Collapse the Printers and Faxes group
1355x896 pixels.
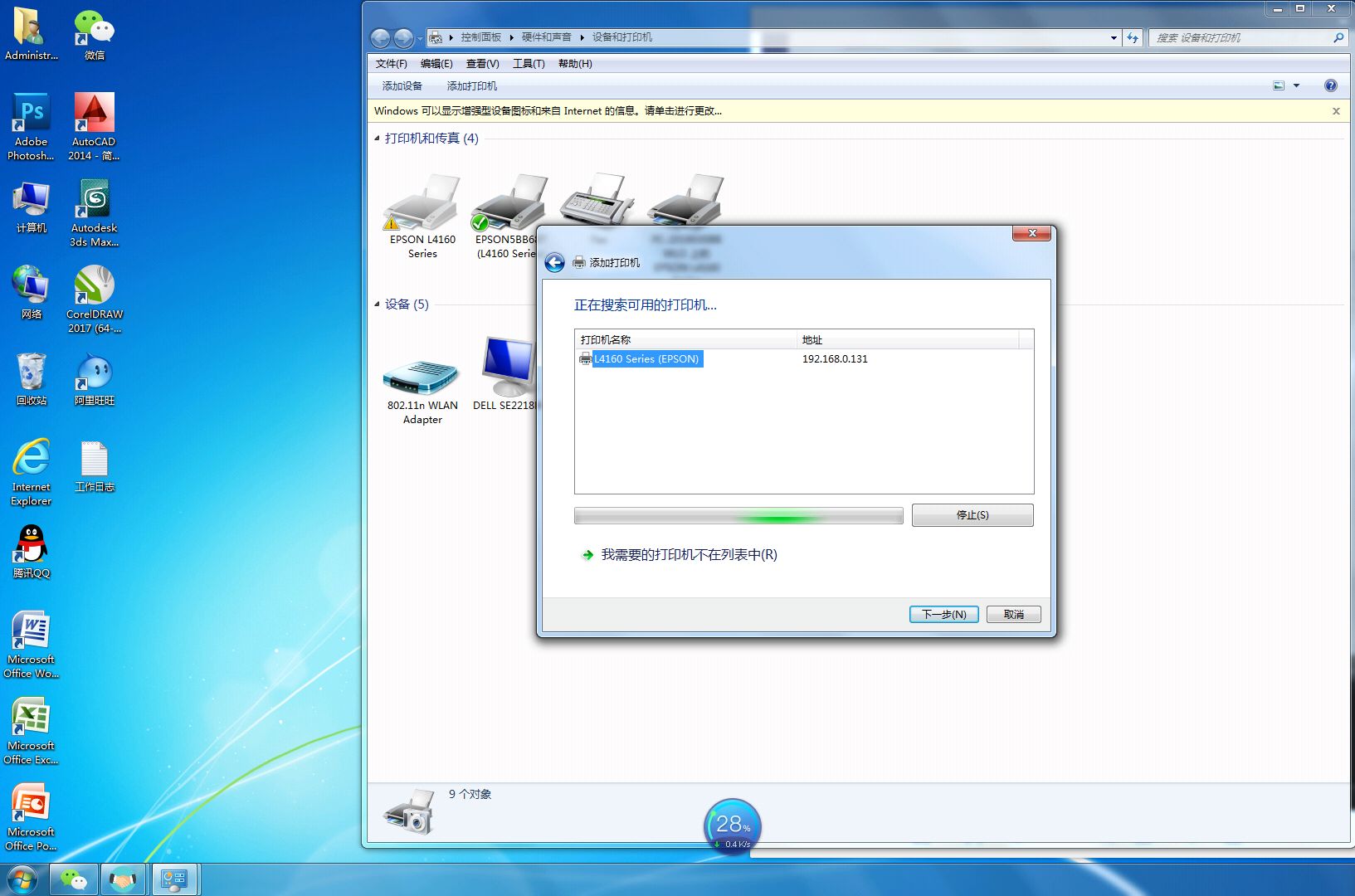[377, 139]
